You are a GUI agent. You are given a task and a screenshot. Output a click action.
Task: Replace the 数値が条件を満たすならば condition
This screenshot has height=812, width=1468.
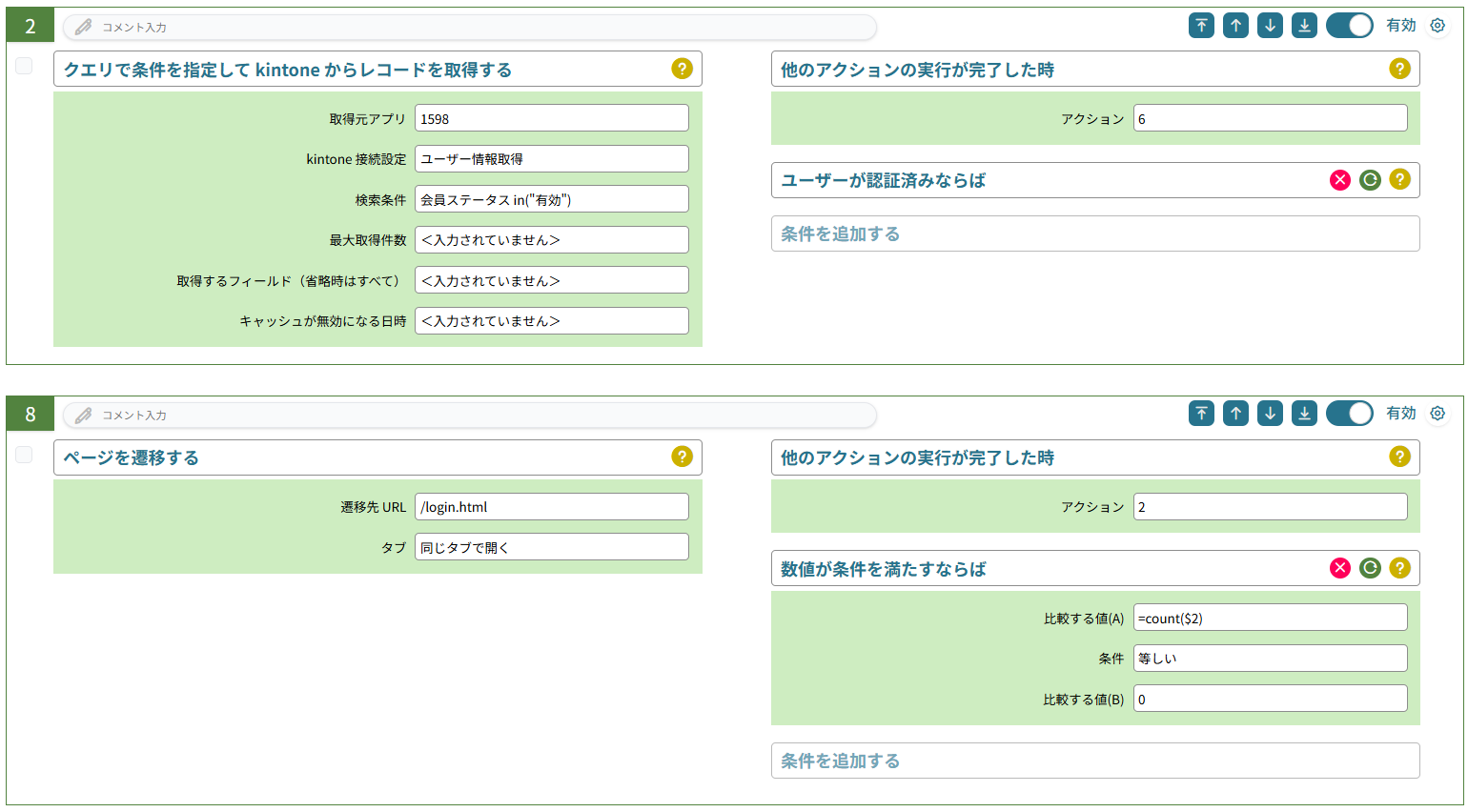click(x=1370, y=568)
